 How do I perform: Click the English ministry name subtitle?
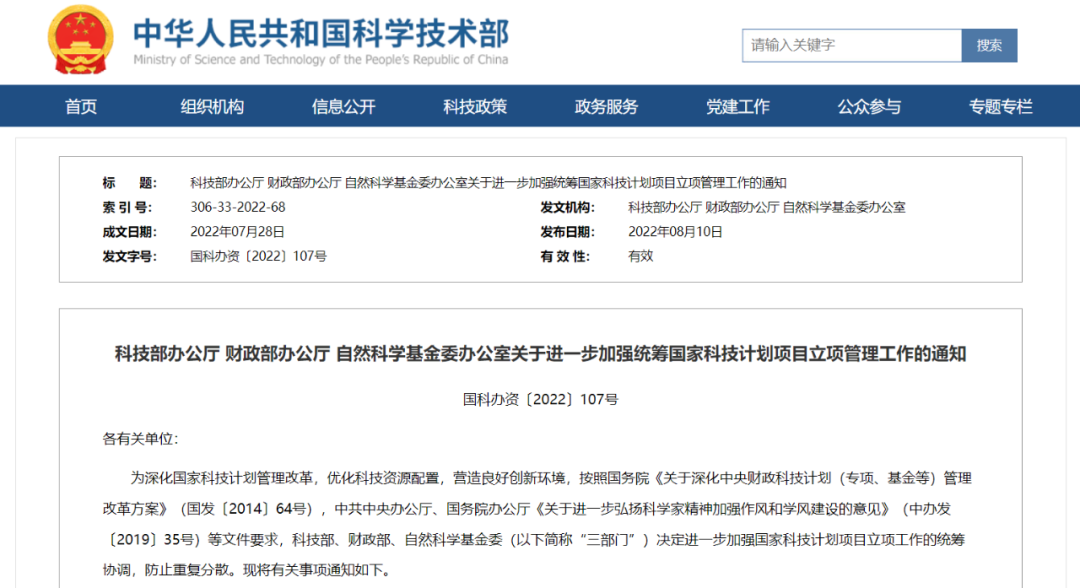pyautogui.click(x=320, y=60)
